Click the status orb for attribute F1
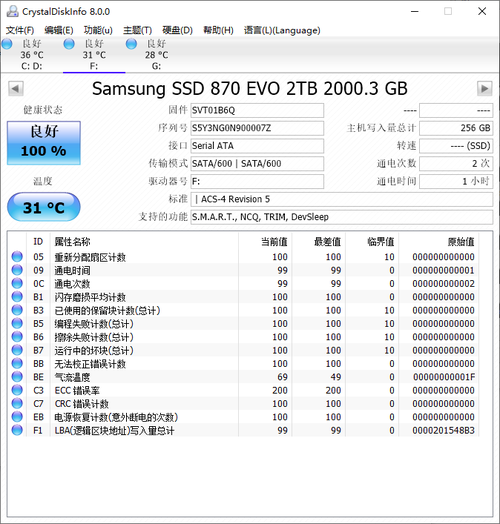 [x=17, y=430]
